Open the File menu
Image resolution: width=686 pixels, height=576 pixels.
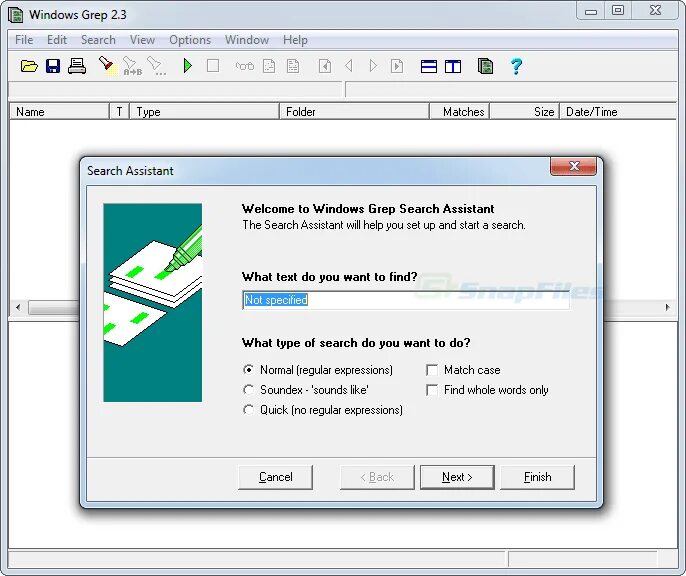pyautogui.click(x=24, y=40)
